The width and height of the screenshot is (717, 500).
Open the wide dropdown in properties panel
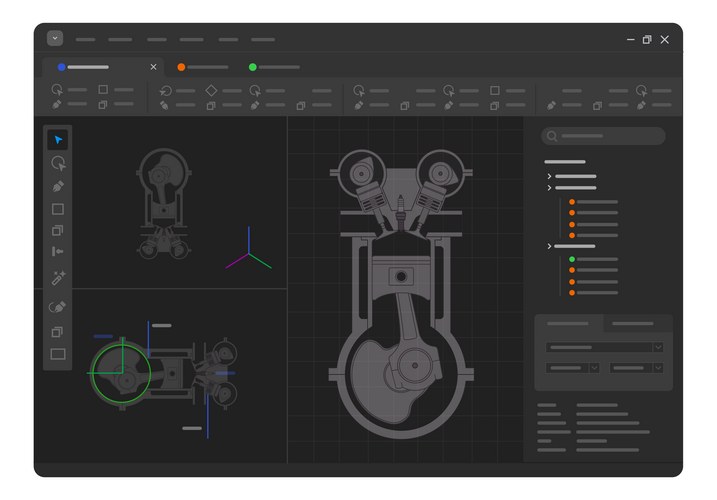point(604,347)
